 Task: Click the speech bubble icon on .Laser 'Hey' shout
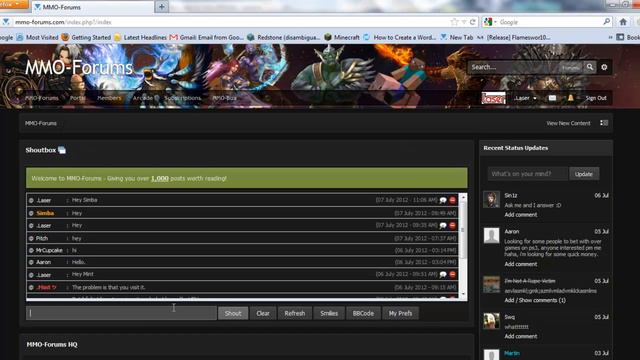pos(443,225)
